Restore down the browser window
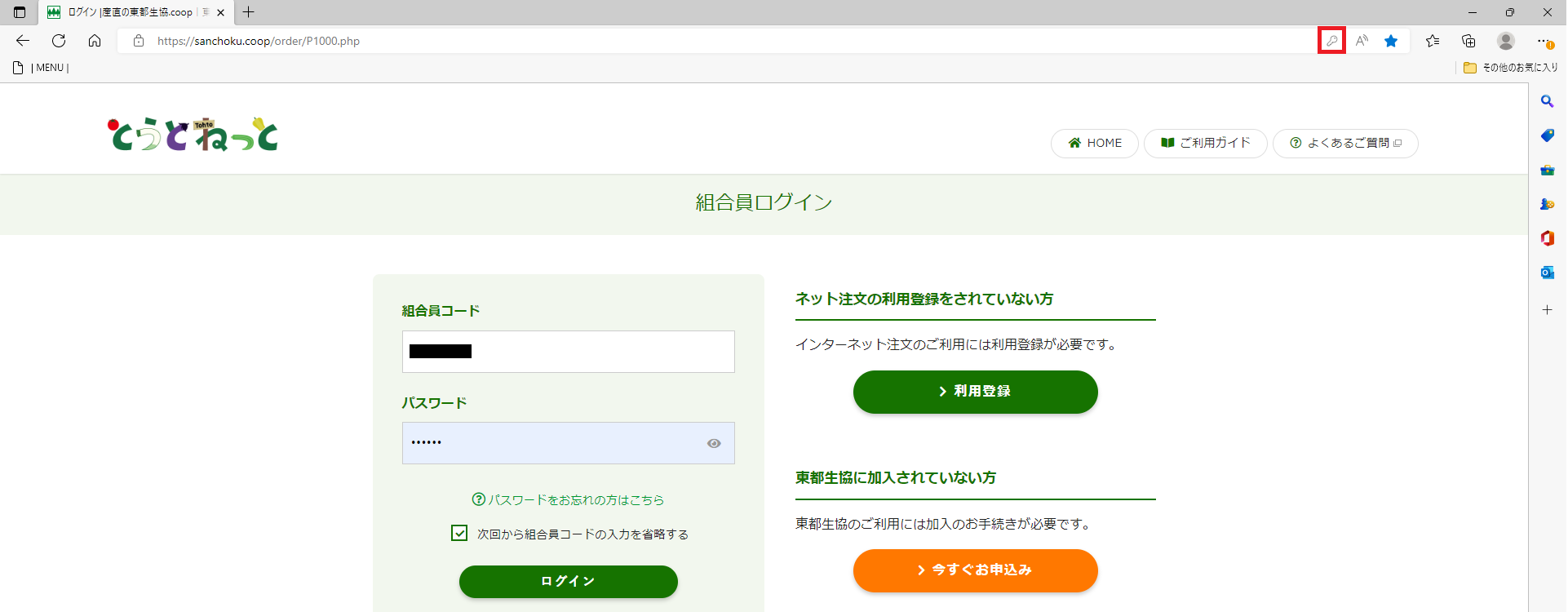1568x612 pixels. (x=1510, y=12)
